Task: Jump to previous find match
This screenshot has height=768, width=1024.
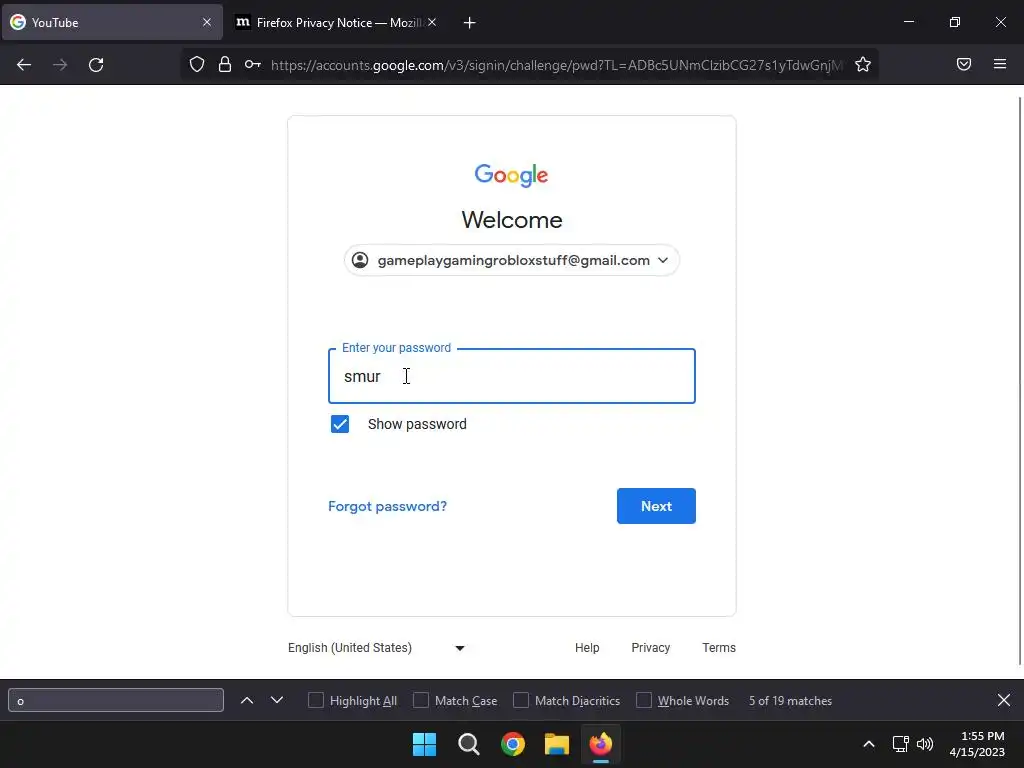Action: pos(247,700)
